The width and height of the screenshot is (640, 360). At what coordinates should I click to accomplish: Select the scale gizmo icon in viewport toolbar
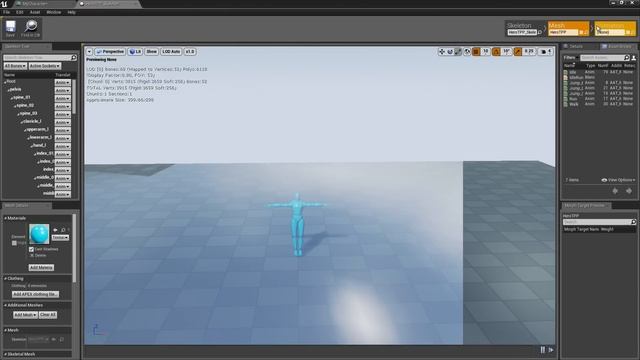click(458, 52)
